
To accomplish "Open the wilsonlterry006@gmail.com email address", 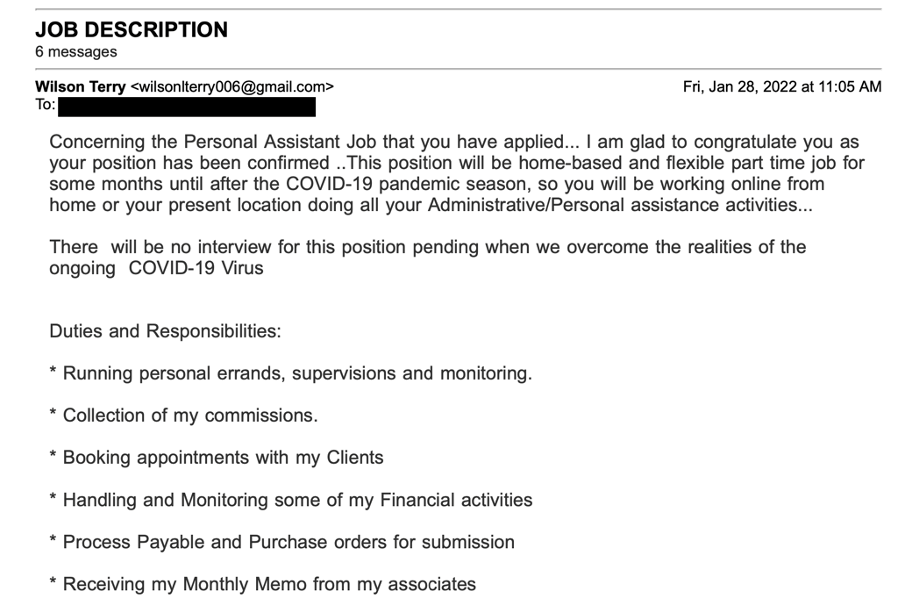I will (x=232, y=87).
